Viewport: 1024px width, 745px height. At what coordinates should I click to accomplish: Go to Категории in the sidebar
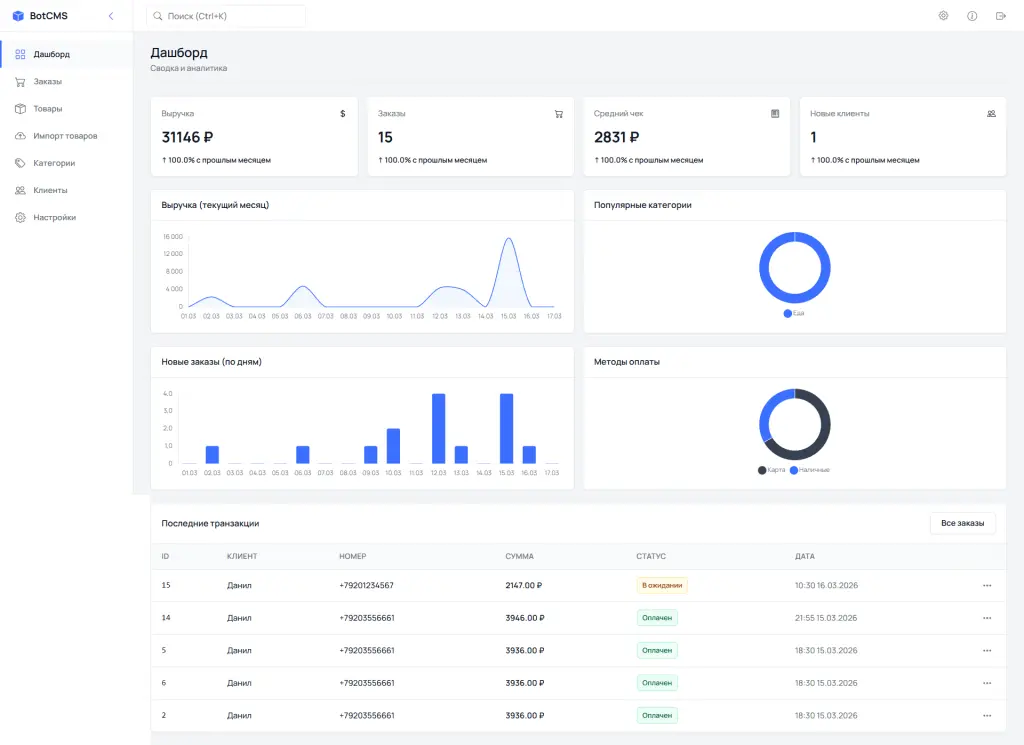tap(54, 163)
